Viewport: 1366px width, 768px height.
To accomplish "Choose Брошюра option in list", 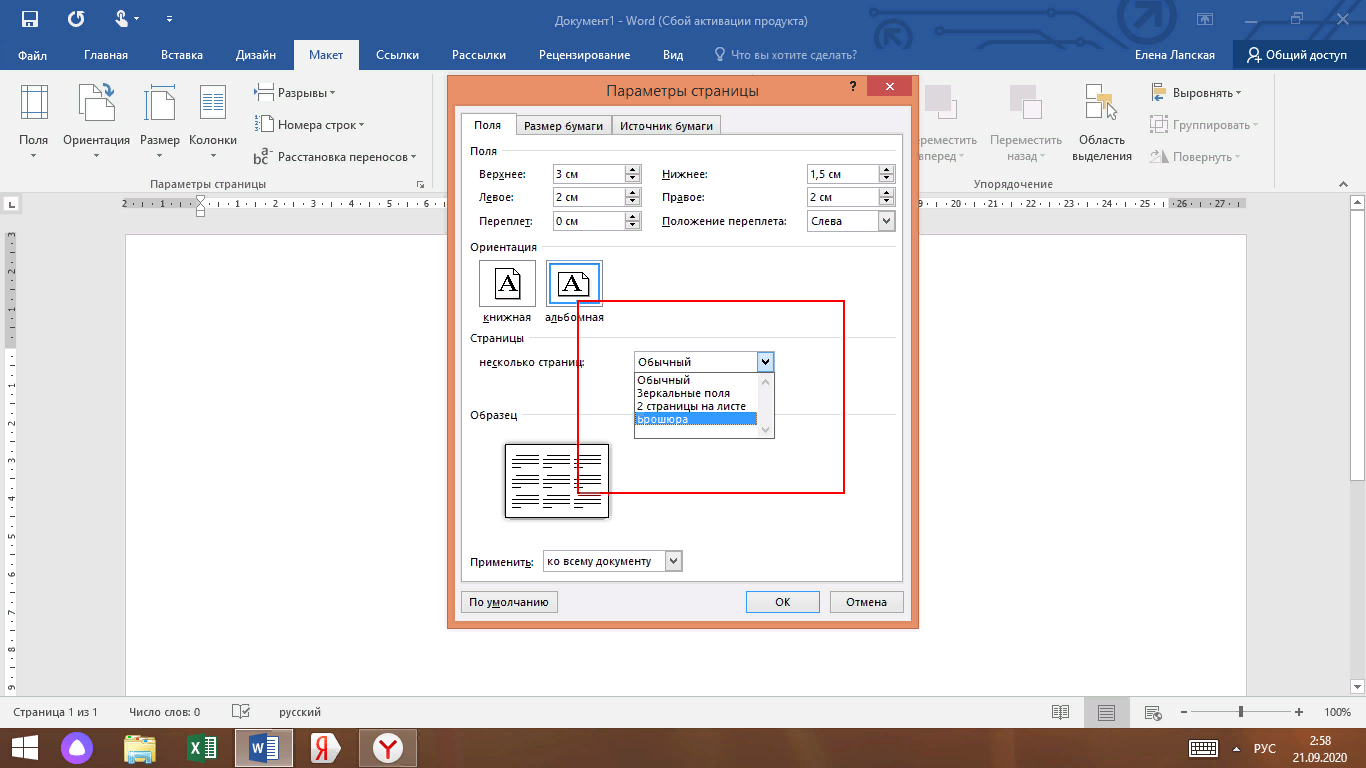I will pos(696,419).
